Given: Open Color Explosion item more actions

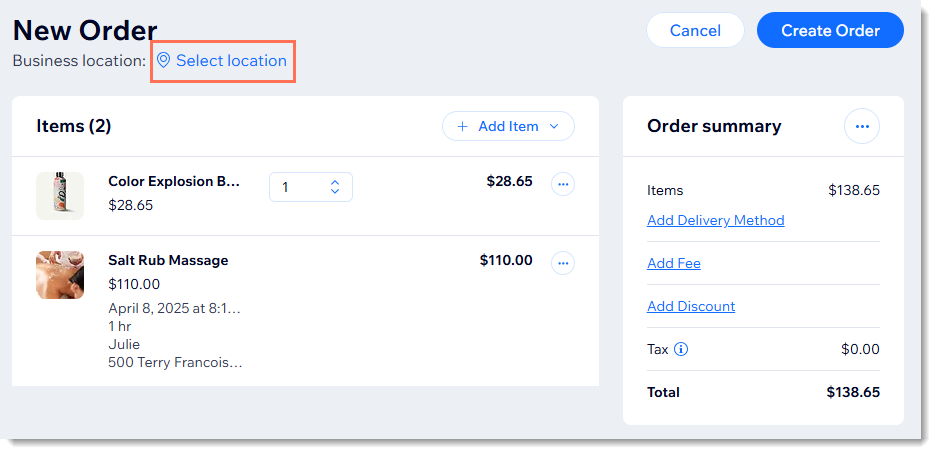Looking at the screenshot, I should 562,184.
